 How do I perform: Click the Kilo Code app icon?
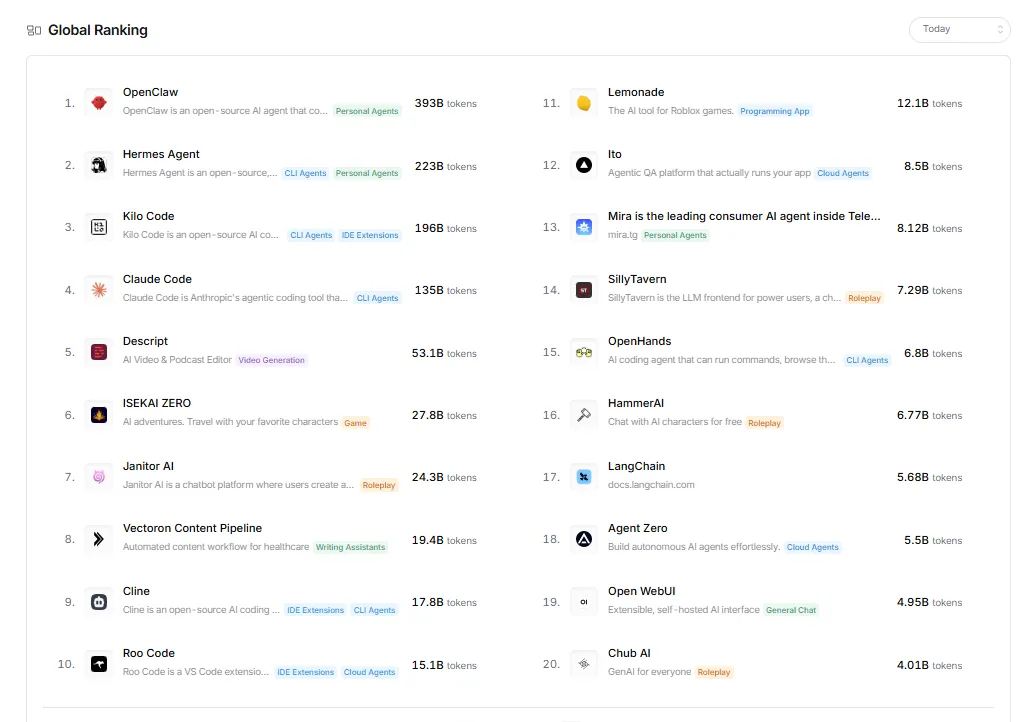click(x=99, y=227)
